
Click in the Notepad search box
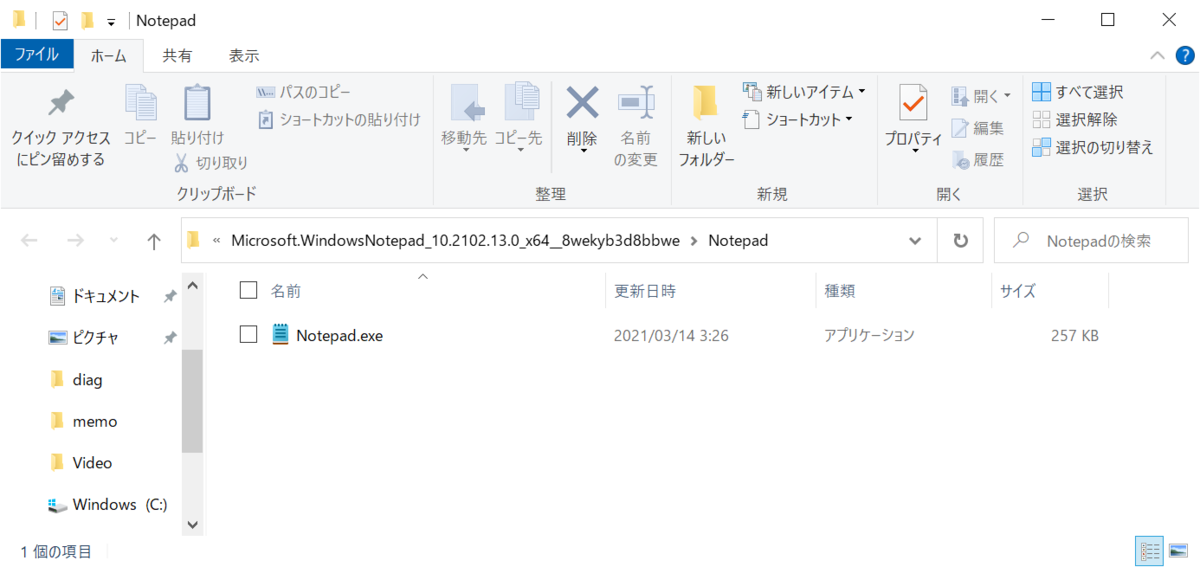(1089, 241)
